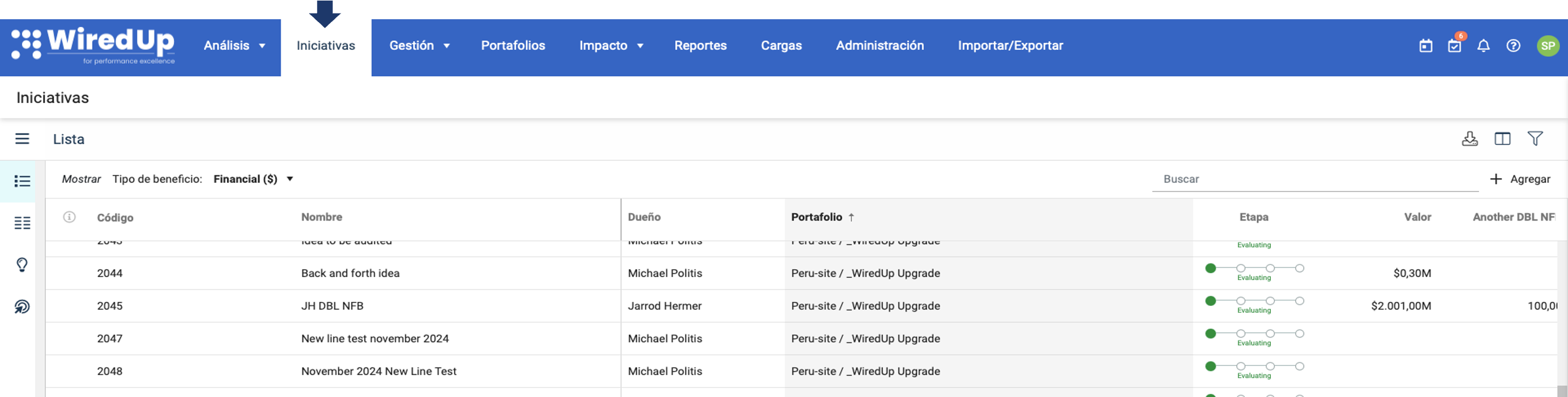Go to Importar/Exportar menu
The height and width of the screenshot is (397, 1568).
1010,46
